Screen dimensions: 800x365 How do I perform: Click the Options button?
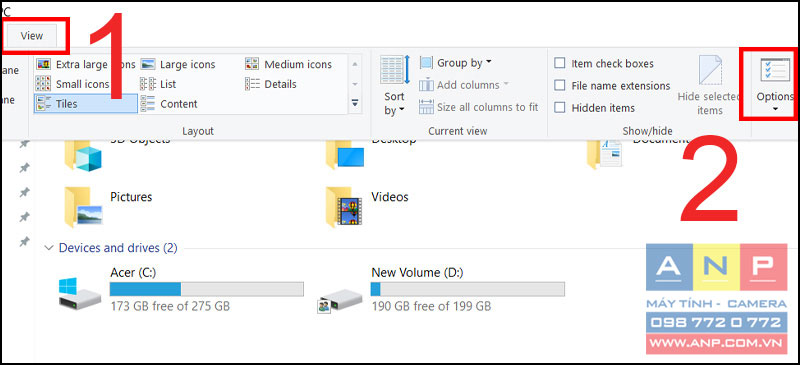(x=774, y=84)
